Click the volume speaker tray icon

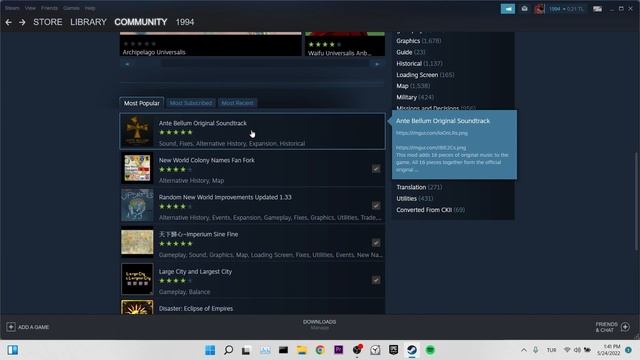(x=577, y=350)
